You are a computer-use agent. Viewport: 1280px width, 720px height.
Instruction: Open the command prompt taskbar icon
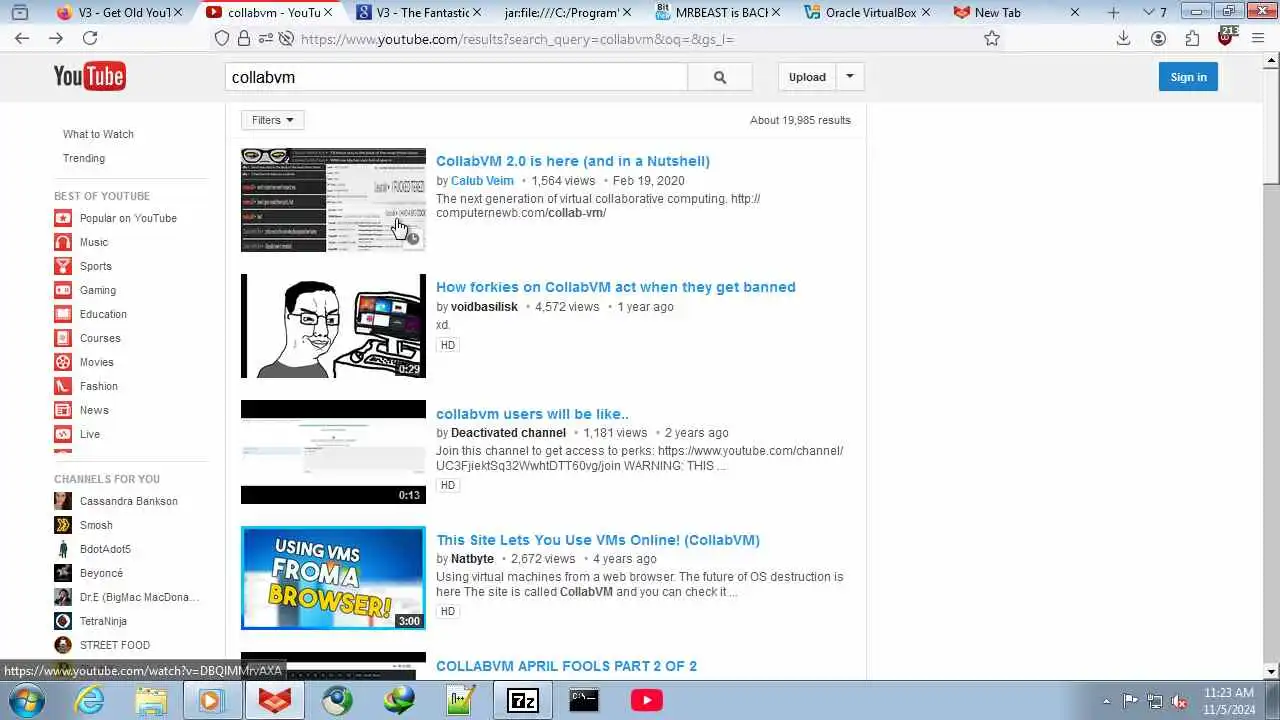[584, 700]
